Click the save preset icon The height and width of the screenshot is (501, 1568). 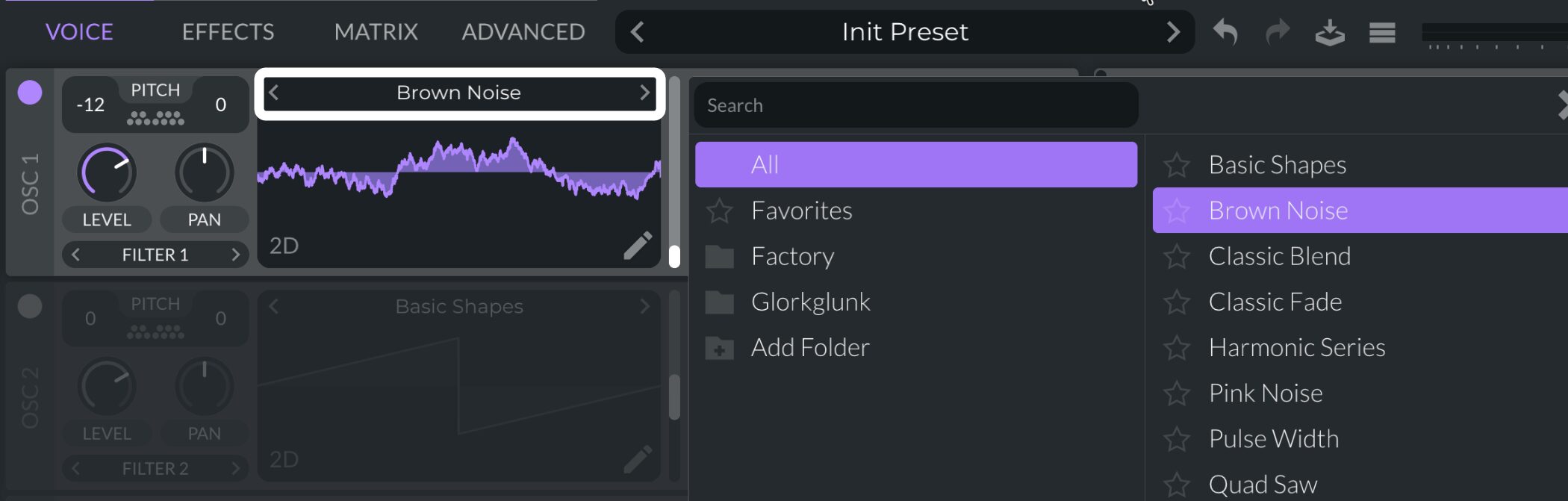click(x=1330, y=33)
